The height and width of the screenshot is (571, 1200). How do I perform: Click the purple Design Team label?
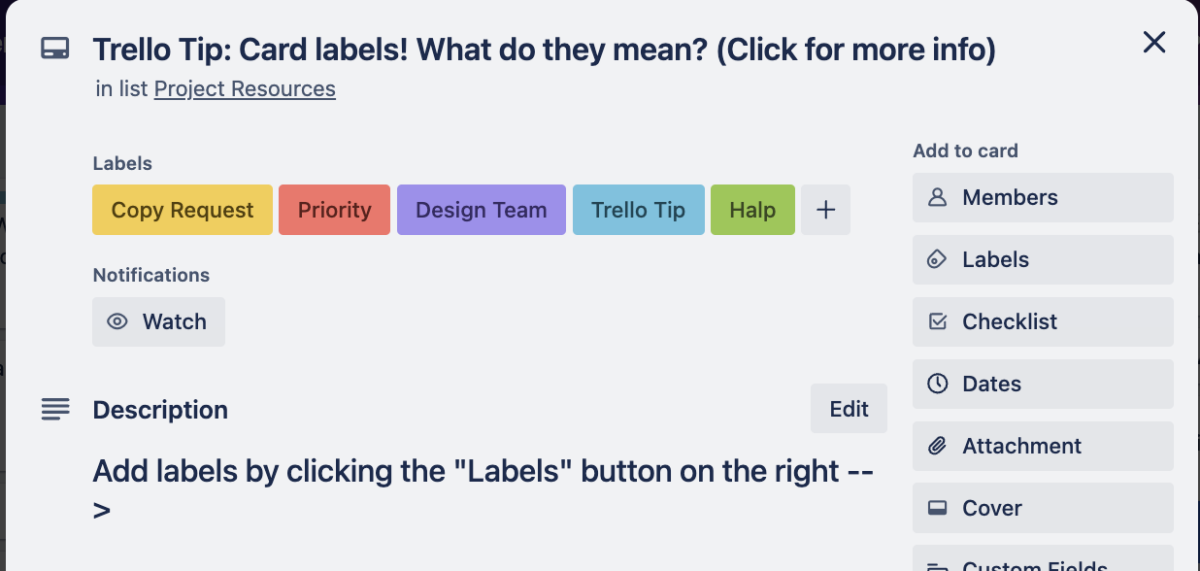coord(481,210)
